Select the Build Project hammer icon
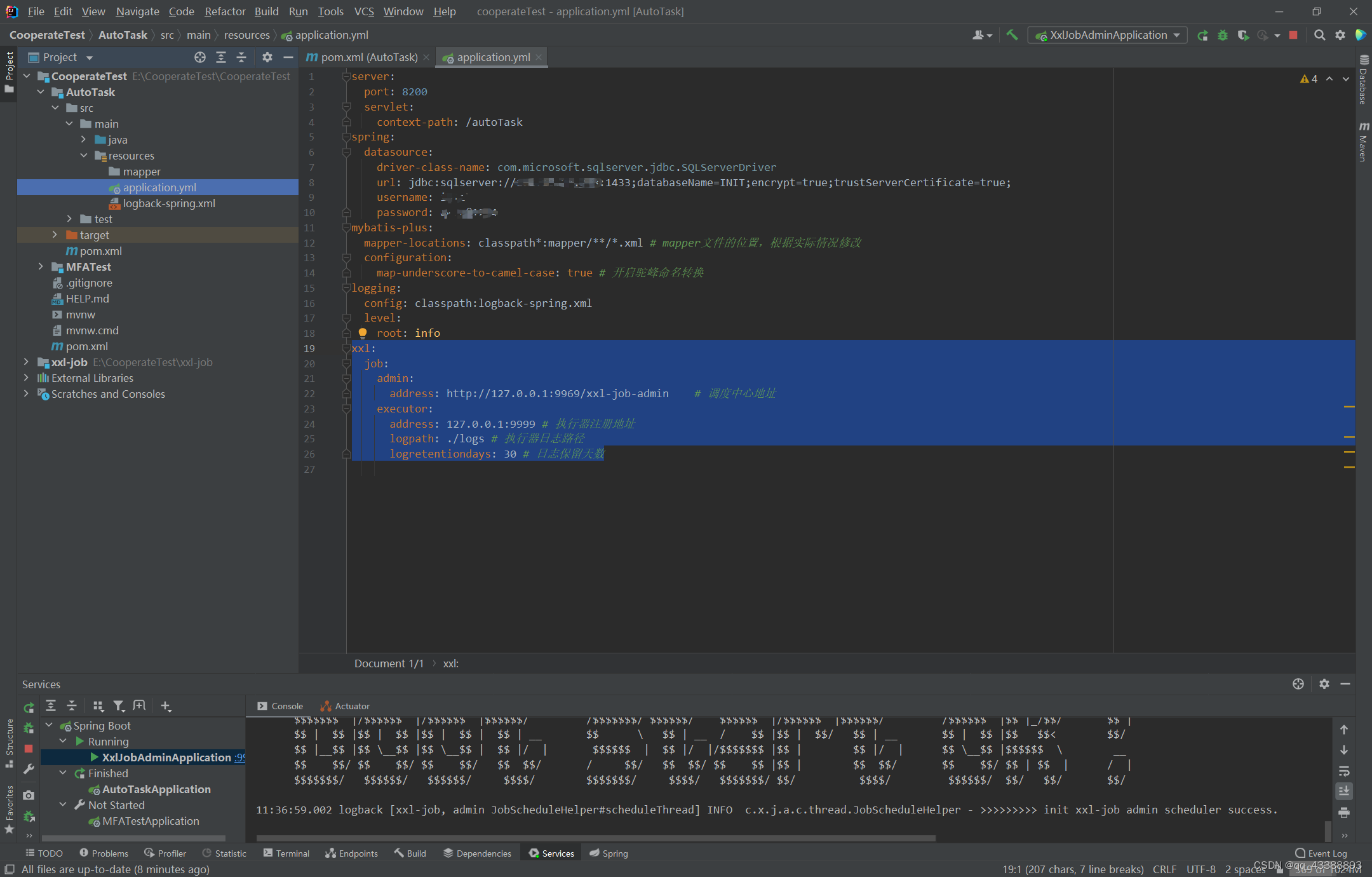 [x=1011, y=35]
